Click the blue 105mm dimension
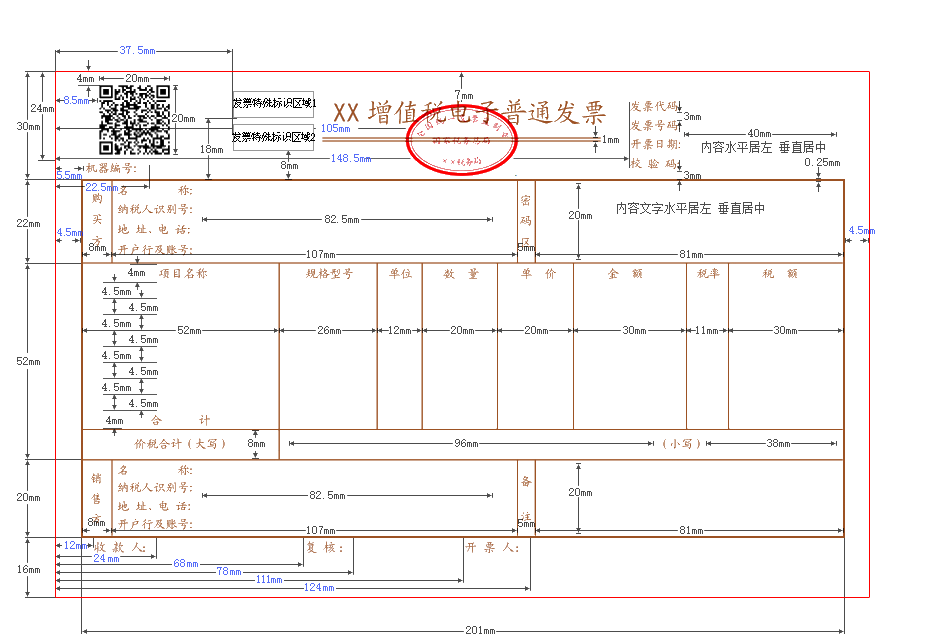This screenshot has height=638, width=926. pyautogui.click(x=335, y=128)
